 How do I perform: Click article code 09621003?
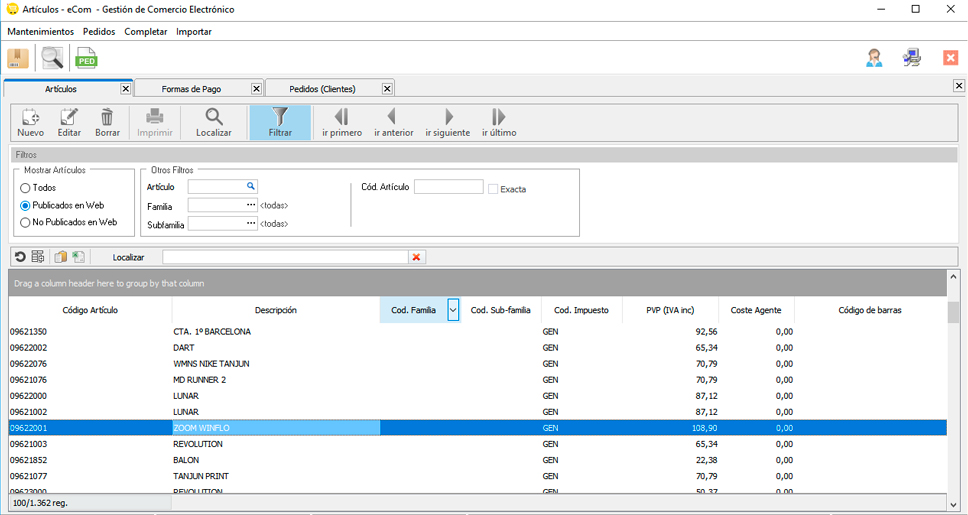(28, 444)
